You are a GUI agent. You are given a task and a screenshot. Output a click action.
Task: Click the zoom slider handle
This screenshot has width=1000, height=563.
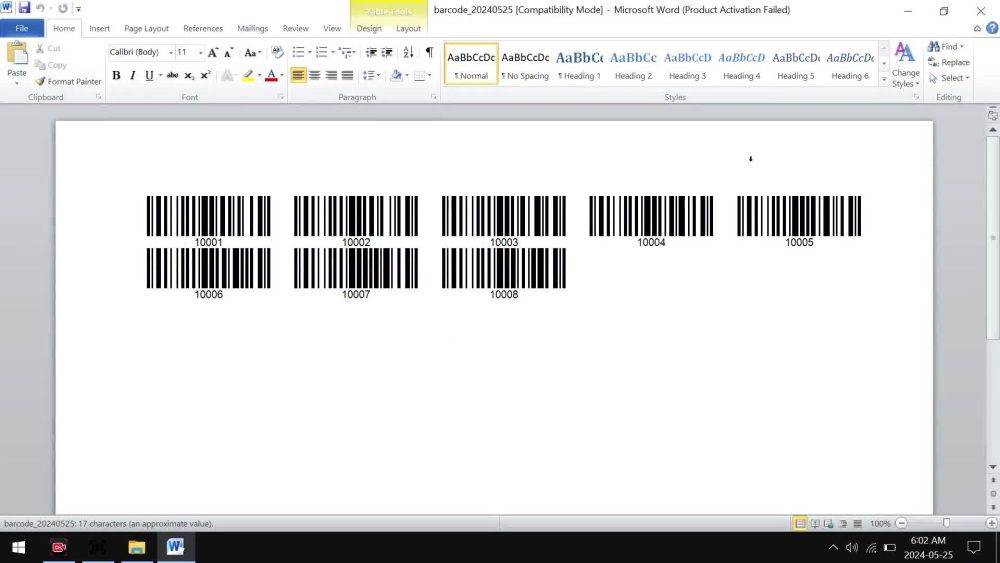[946, 523]
